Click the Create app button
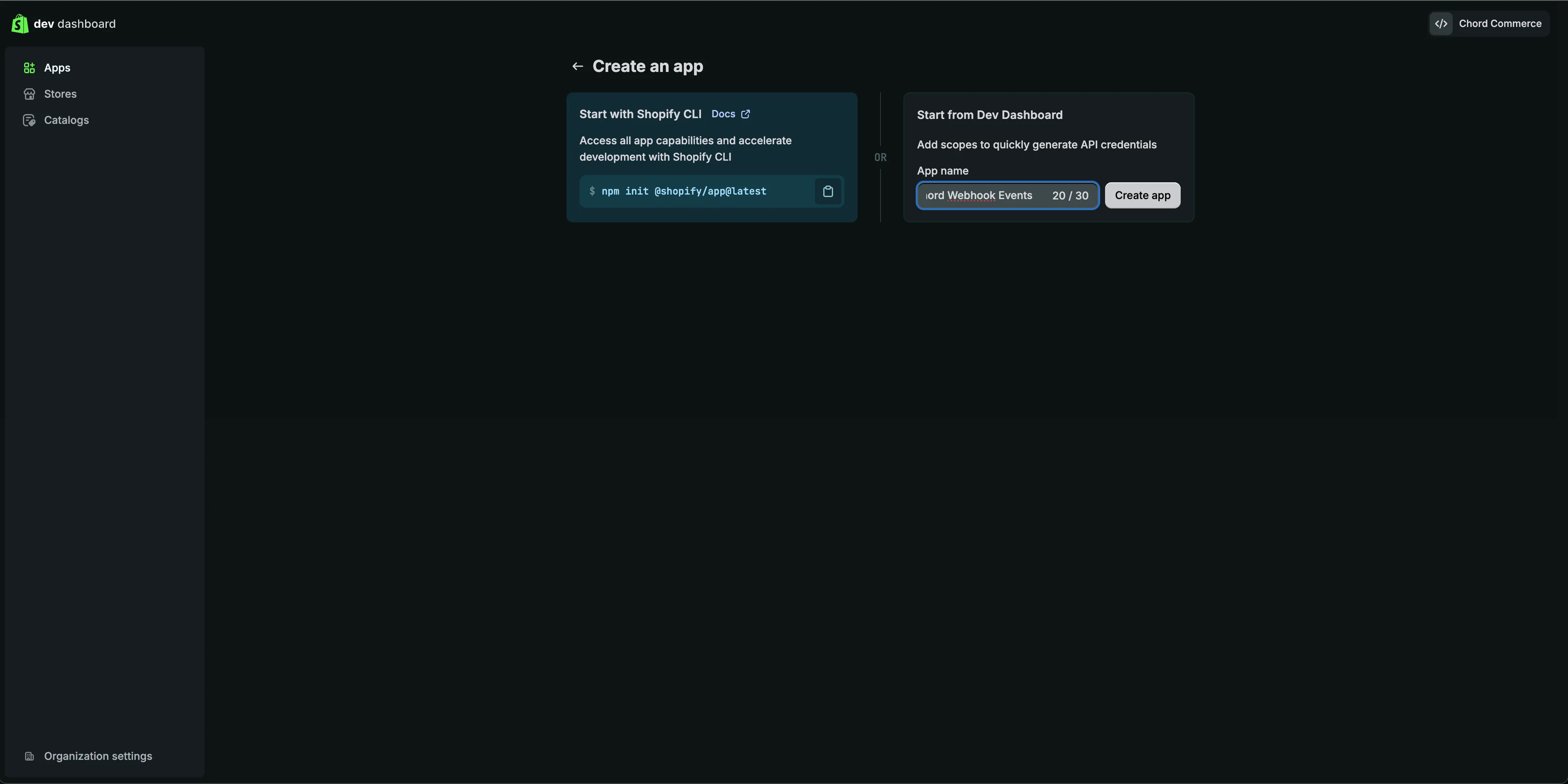Viewport: 1568px width, 784px height. point(1143,195)
